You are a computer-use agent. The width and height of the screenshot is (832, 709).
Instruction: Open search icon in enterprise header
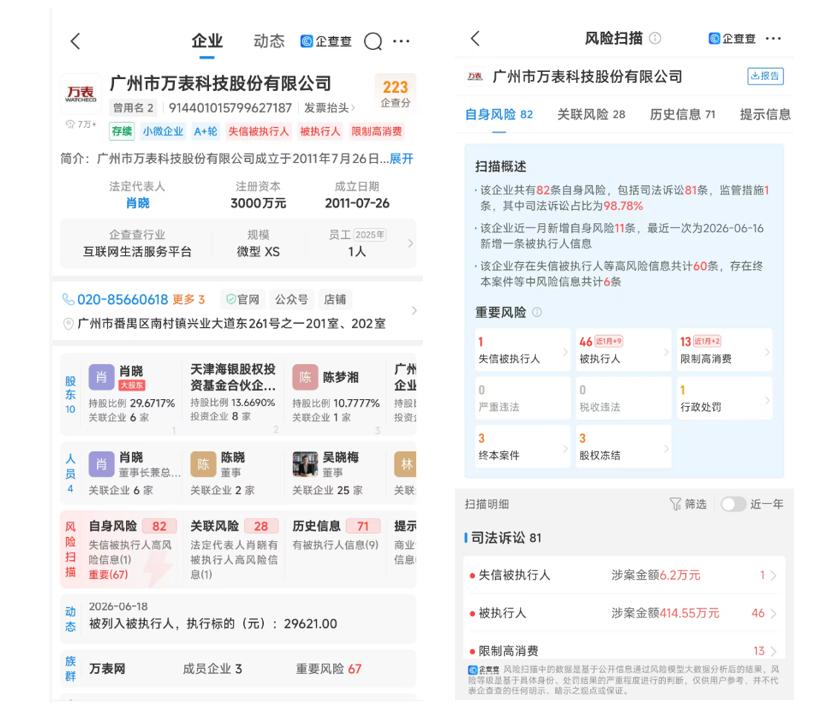pyautogui.click(x=373, y=41)
